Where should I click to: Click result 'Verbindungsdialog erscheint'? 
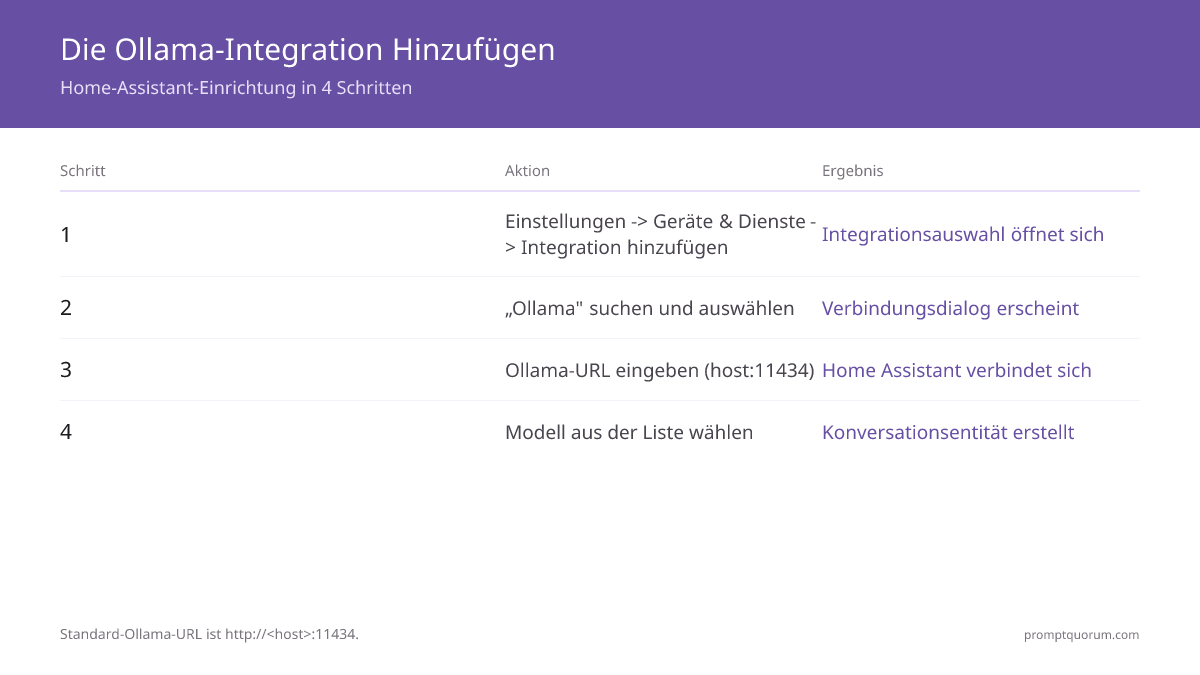tap(950, 308)
